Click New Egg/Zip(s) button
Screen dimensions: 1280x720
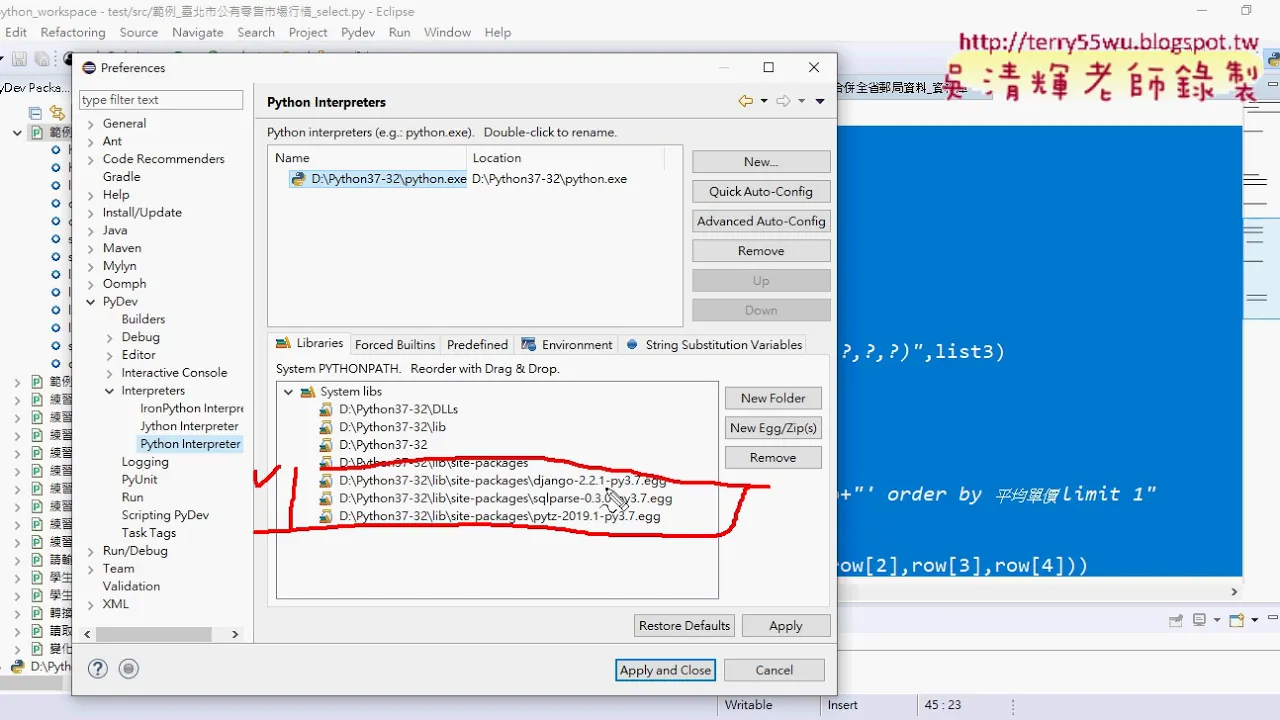point(773,428)
